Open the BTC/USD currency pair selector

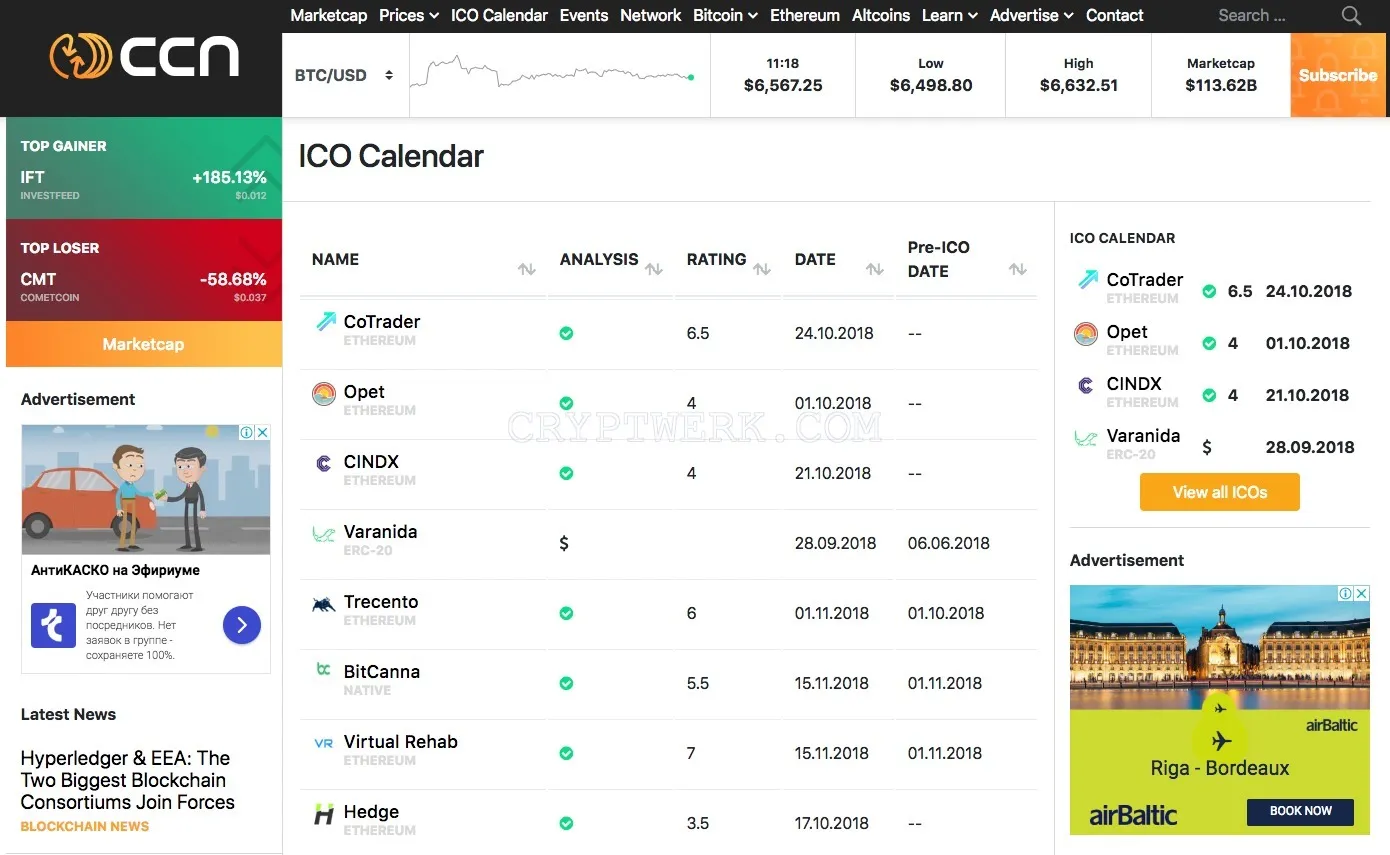point(344,75)
